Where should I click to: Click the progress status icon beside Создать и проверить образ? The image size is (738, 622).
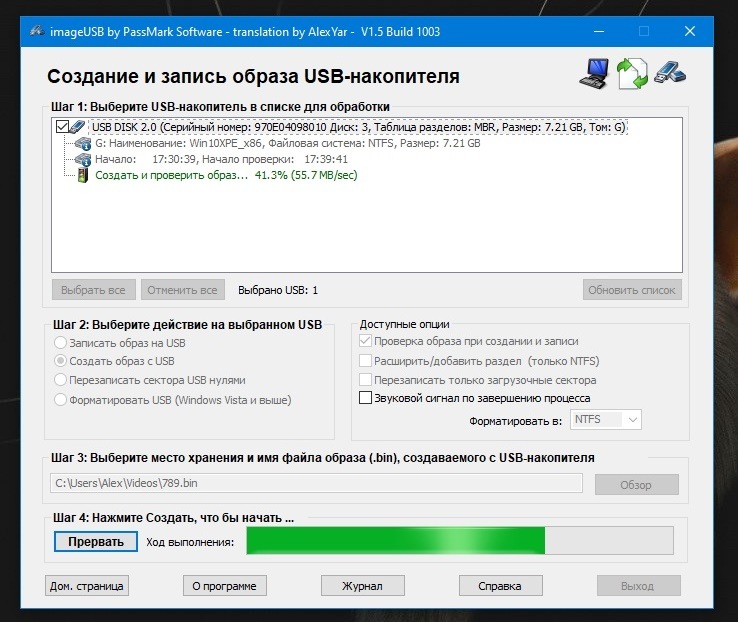click(83, 175)
